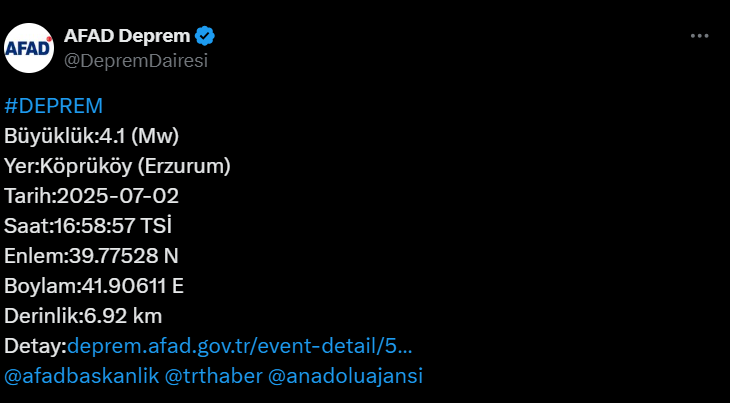Screen dimensions: 730x403
Task: Click the Detay: label text
Action: [36, 346]
